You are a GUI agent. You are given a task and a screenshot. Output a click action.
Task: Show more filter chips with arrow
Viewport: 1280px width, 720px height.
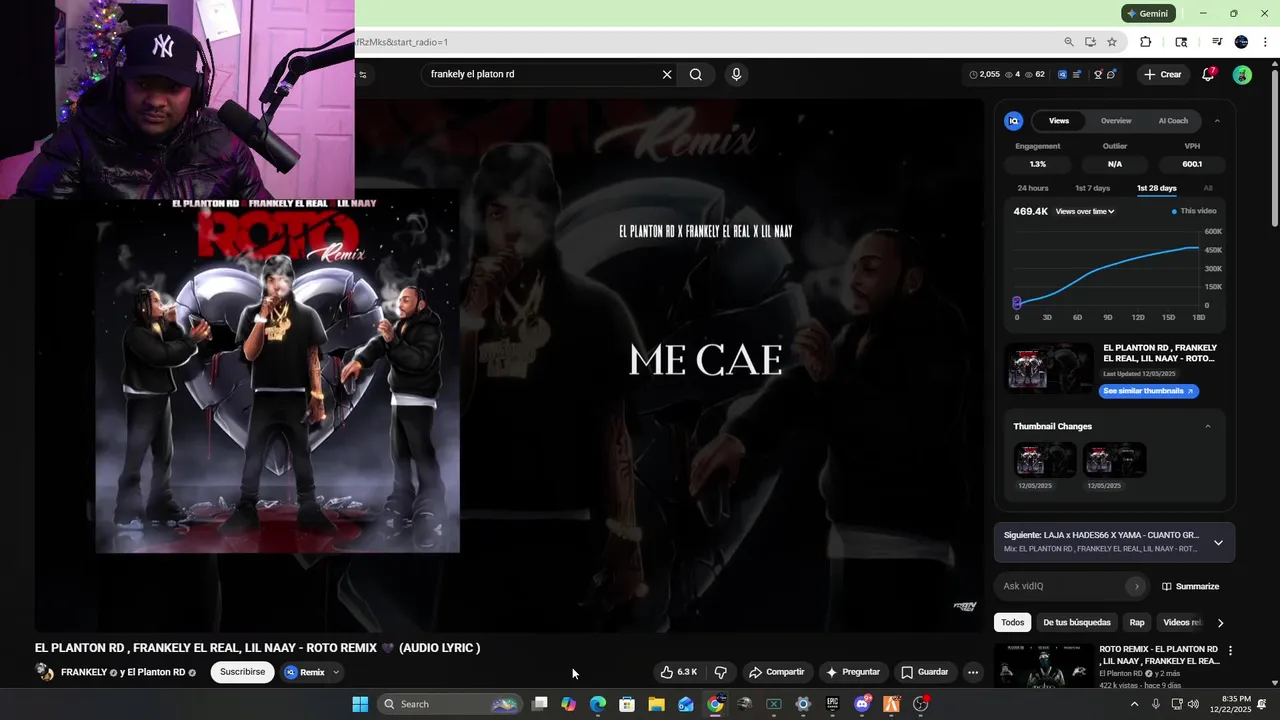tap(1220, 623)
